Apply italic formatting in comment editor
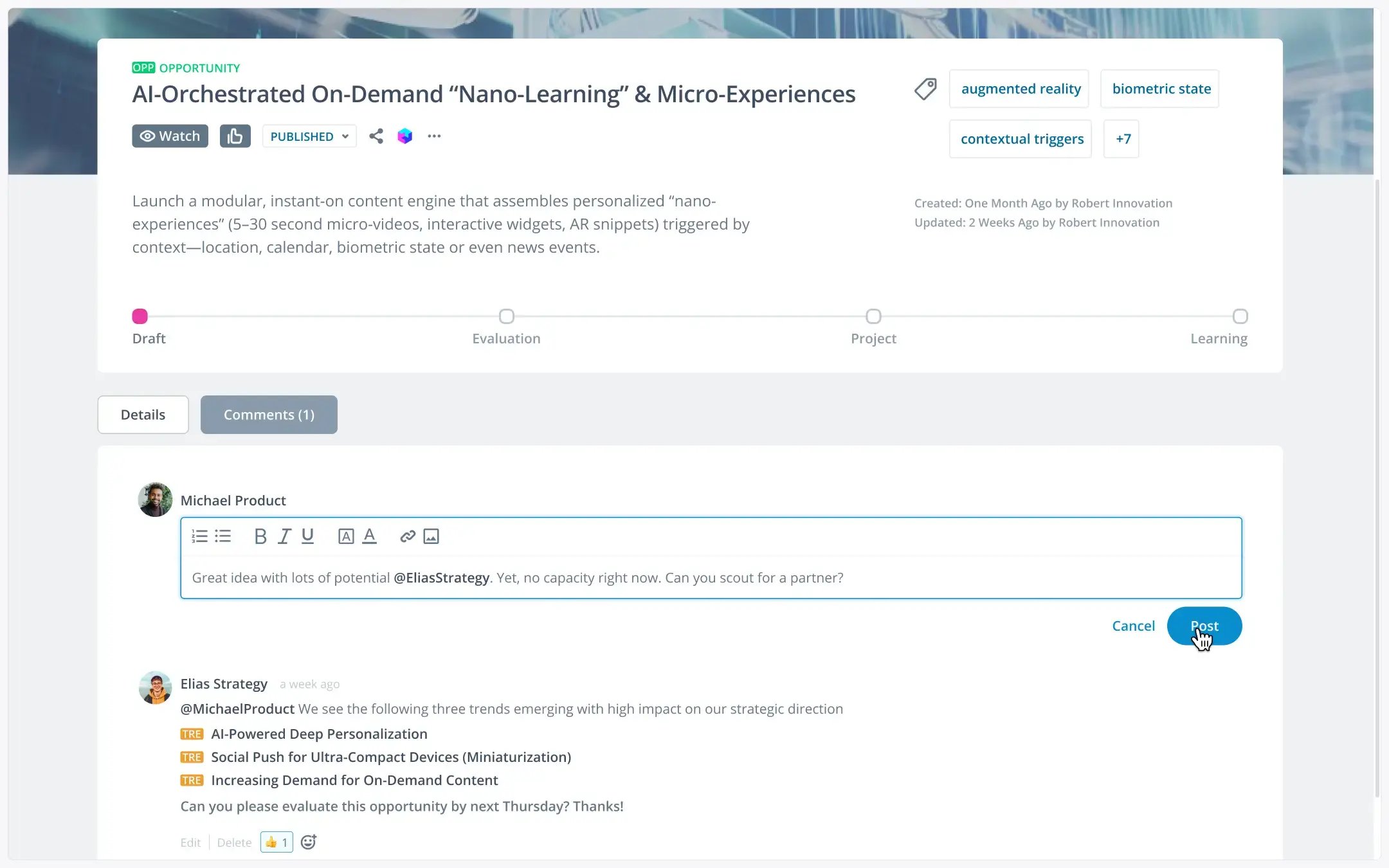 [x=284, y=536]
